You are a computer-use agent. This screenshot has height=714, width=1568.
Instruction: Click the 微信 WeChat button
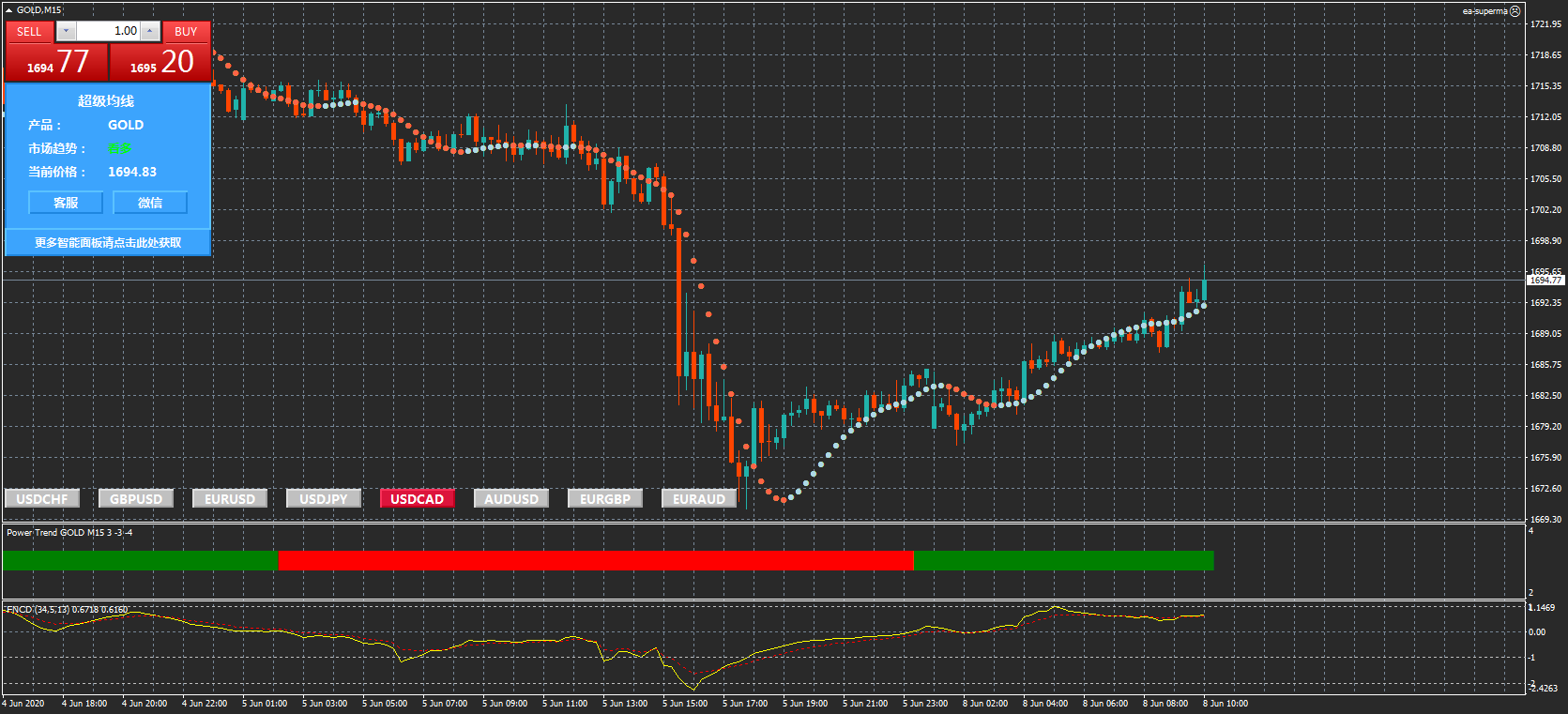tap(150, 203)
